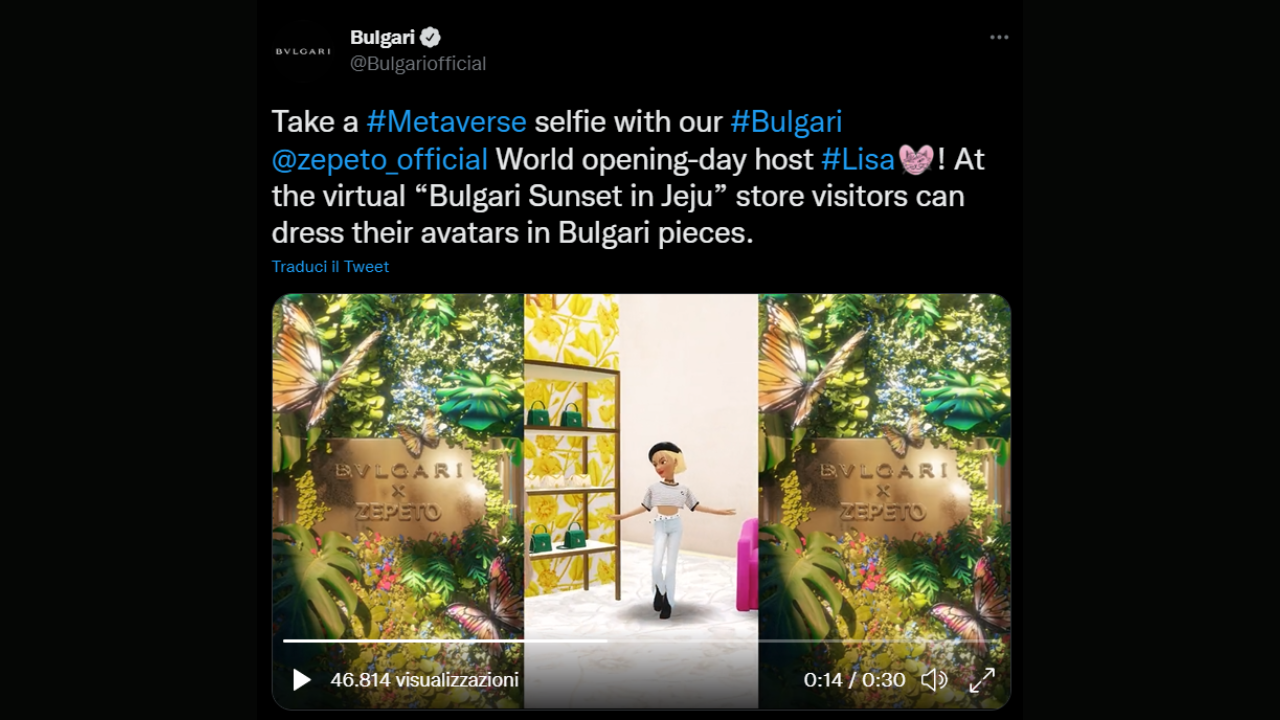Click the 0:14 / 0:30 time display
1280x720 pixels.
click(x=854, y=680)
